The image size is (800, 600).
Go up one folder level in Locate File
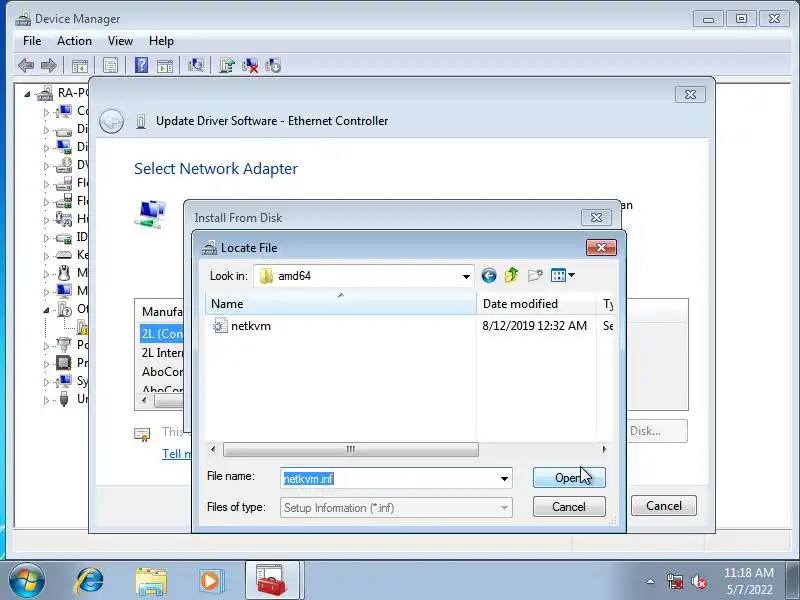[x=511, y=276]
